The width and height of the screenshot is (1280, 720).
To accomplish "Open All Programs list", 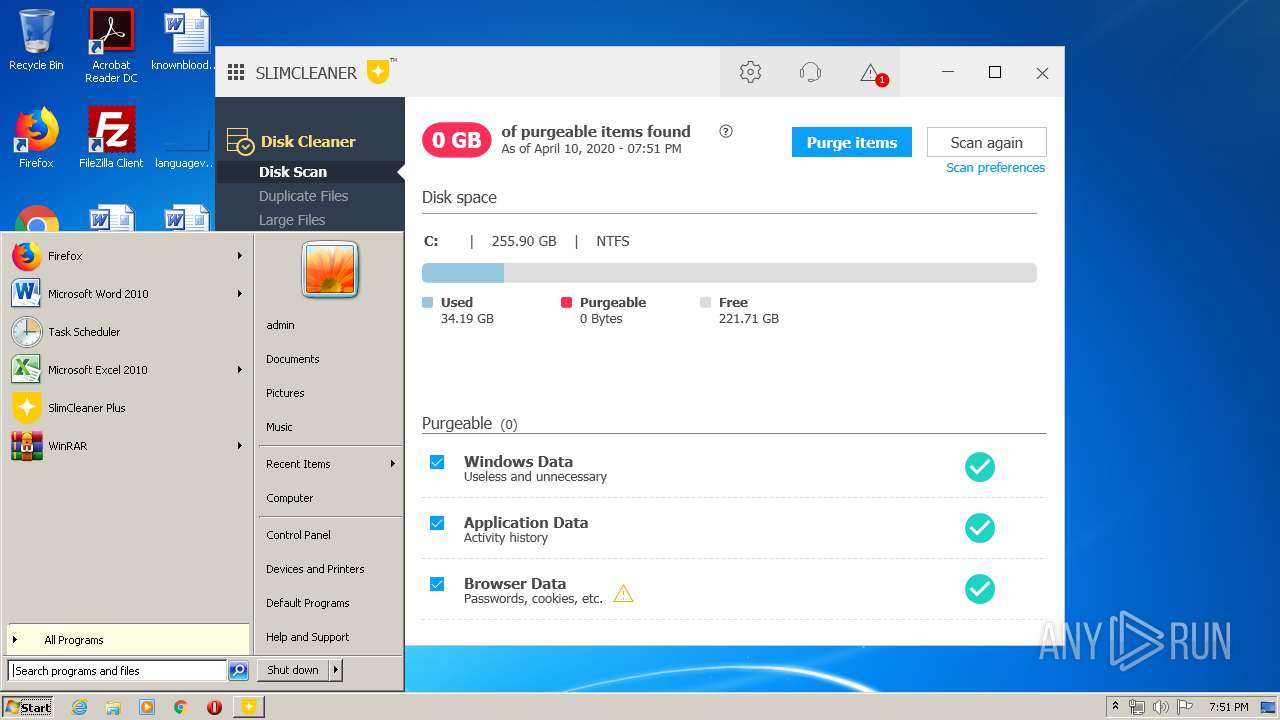I will pos(128,640).
